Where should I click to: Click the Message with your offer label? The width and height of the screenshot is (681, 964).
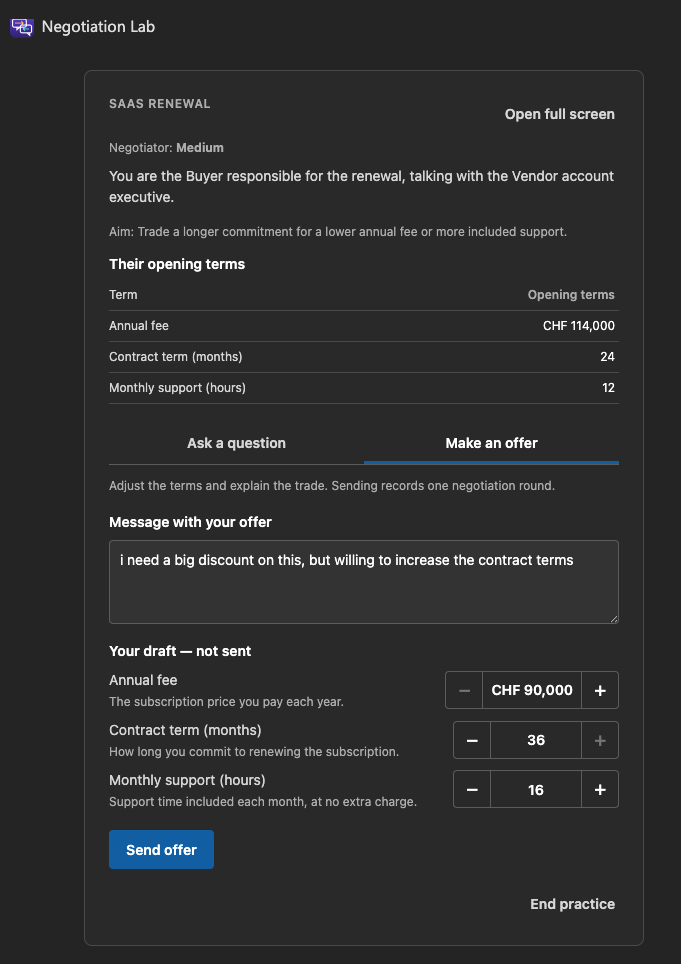tap(191, 522)
